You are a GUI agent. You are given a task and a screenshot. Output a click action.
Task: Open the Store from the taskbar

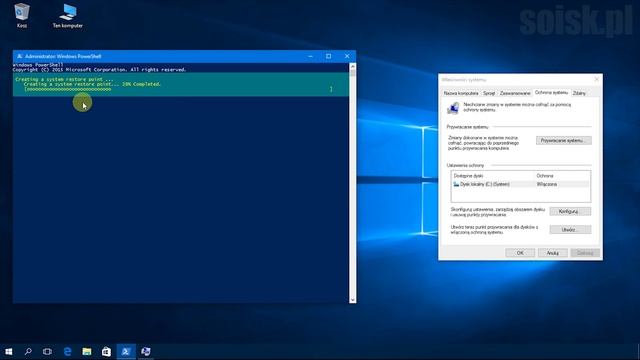click(106, 351)
